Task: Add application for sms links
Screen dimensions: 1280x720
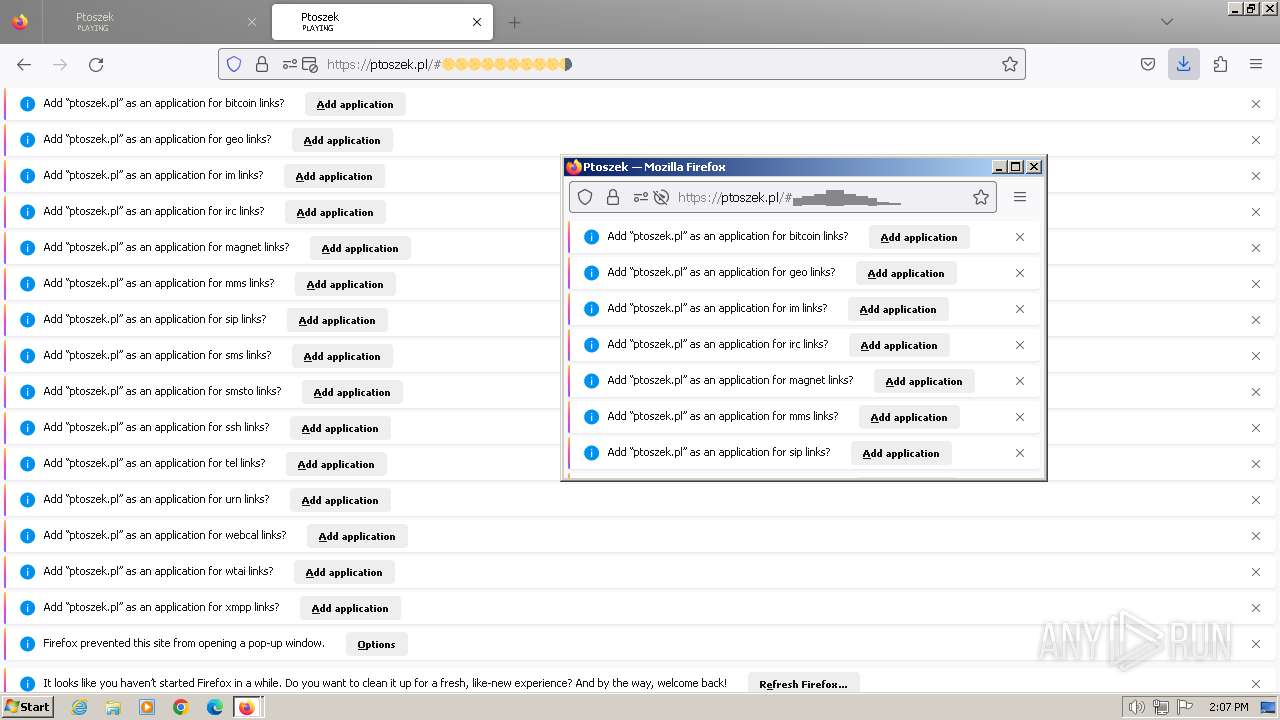Action: 342,356
